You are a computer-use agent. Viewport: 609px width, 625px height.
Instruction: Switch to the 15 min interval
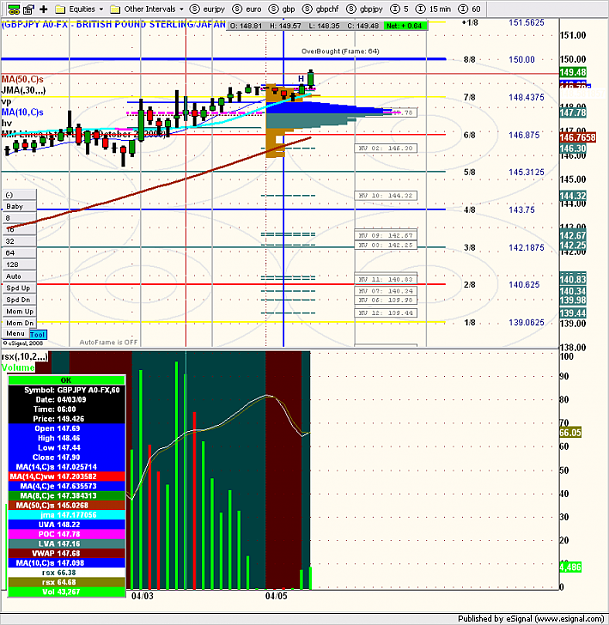coord(433,9)
